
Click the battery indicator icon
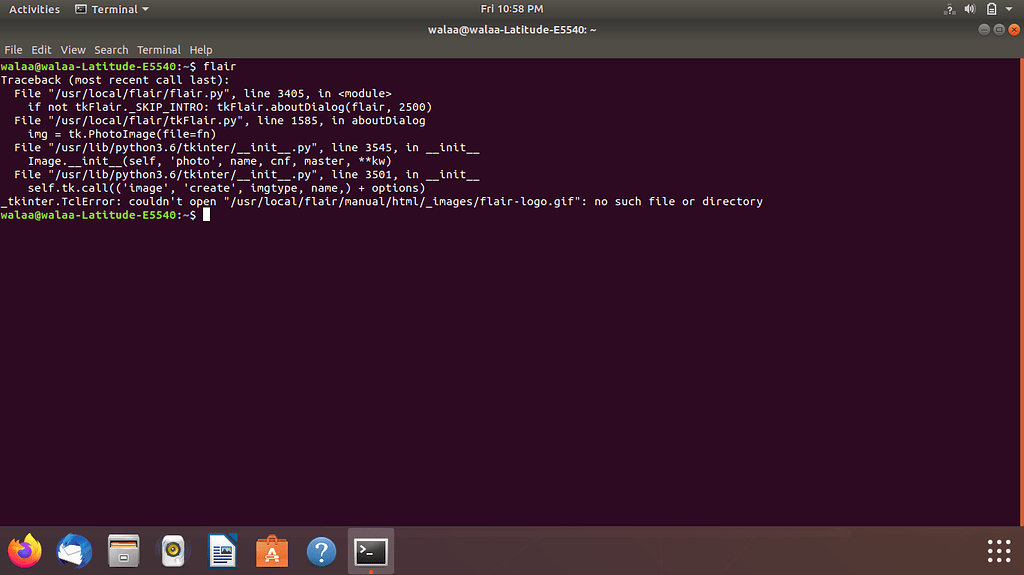click(x=989, y=9)
